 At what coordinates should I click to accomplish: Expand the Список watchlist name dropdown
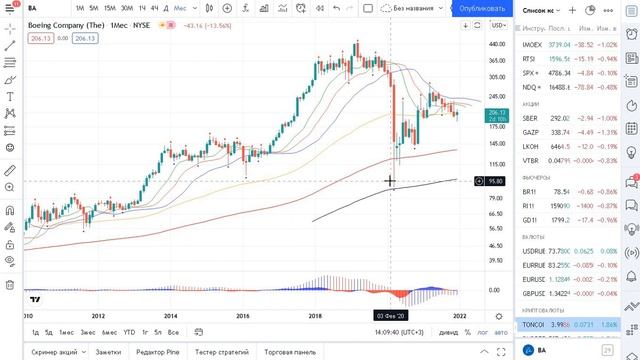[541, 10]
